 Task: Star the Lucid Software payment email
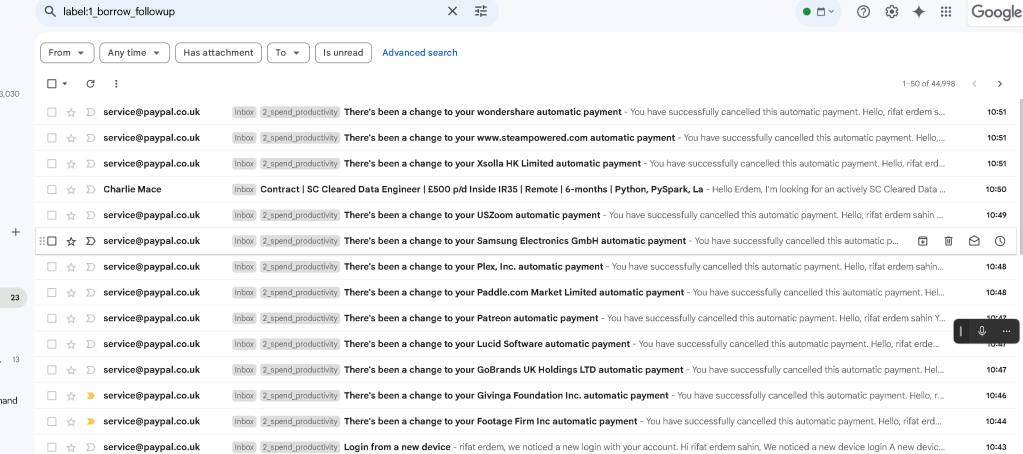pos(71,344)
